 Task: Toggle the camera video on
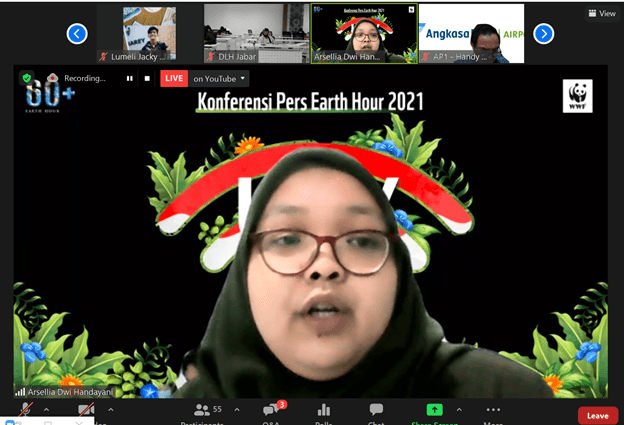click(87, 411)
